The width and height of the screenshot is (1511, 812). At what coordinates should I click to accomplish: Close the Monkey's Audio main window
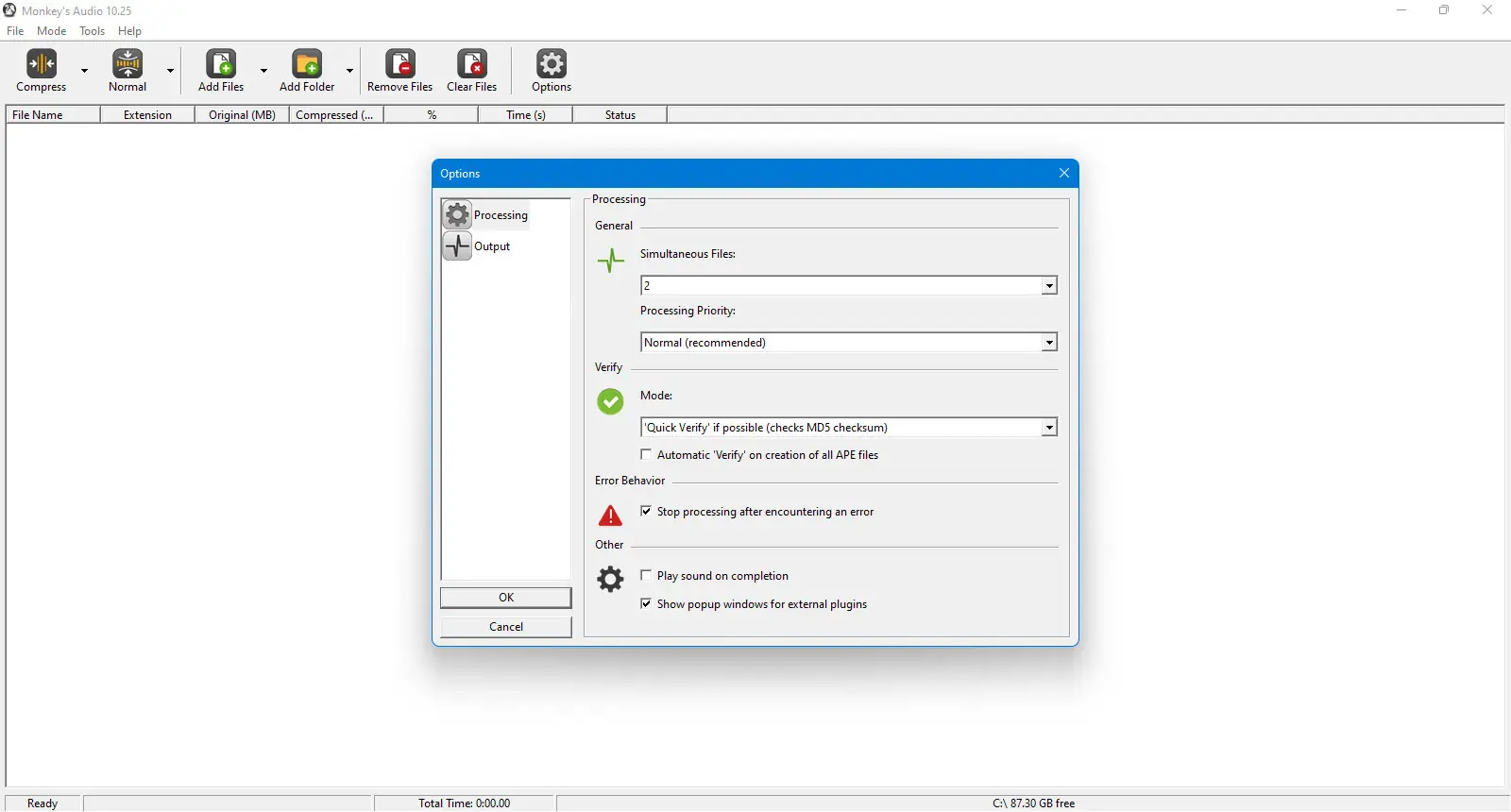tap(1487, 10)
